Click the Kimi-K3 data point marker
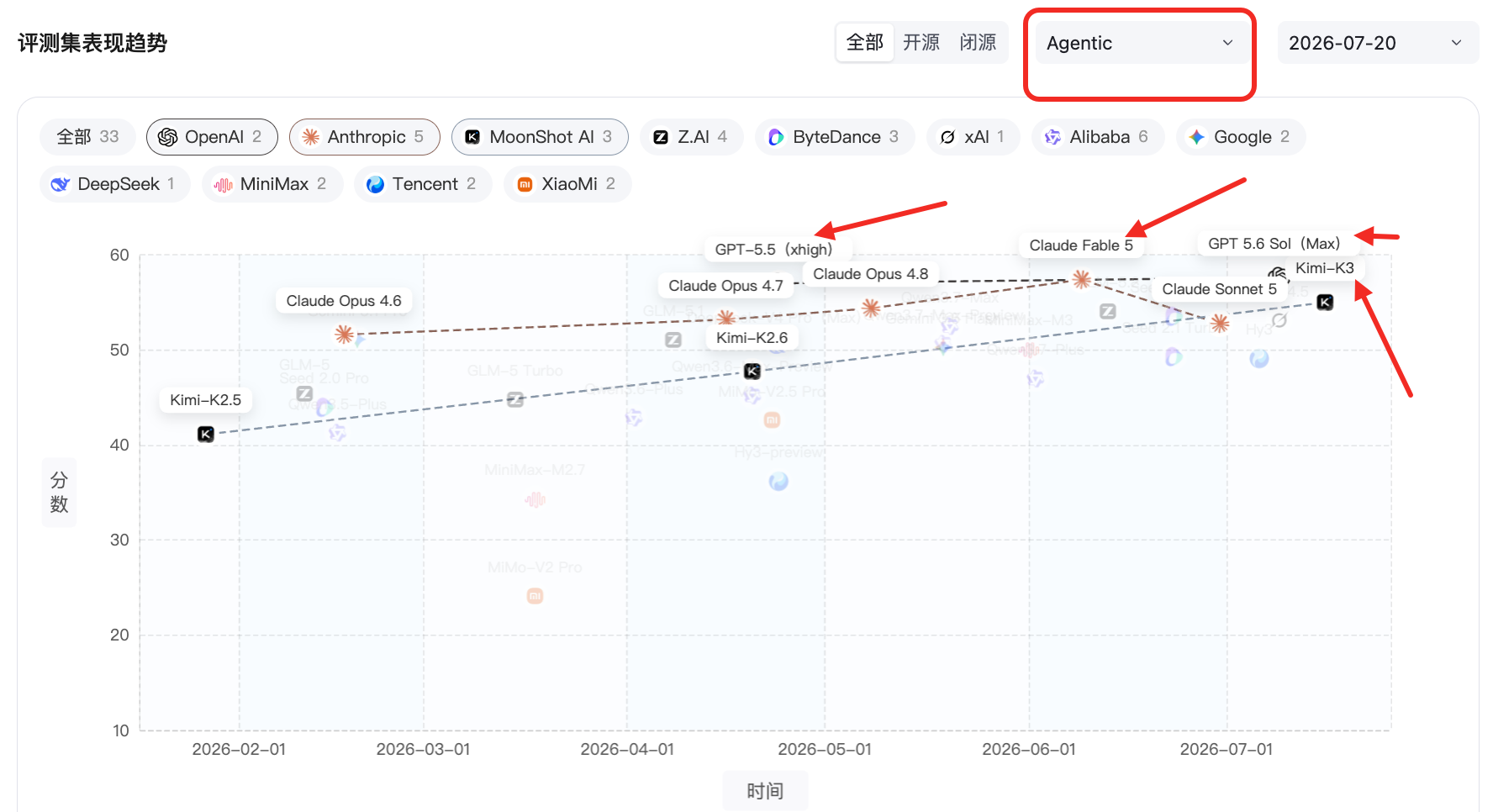The height and width of the screenshot is (812, 1493). pos(1325,302)
